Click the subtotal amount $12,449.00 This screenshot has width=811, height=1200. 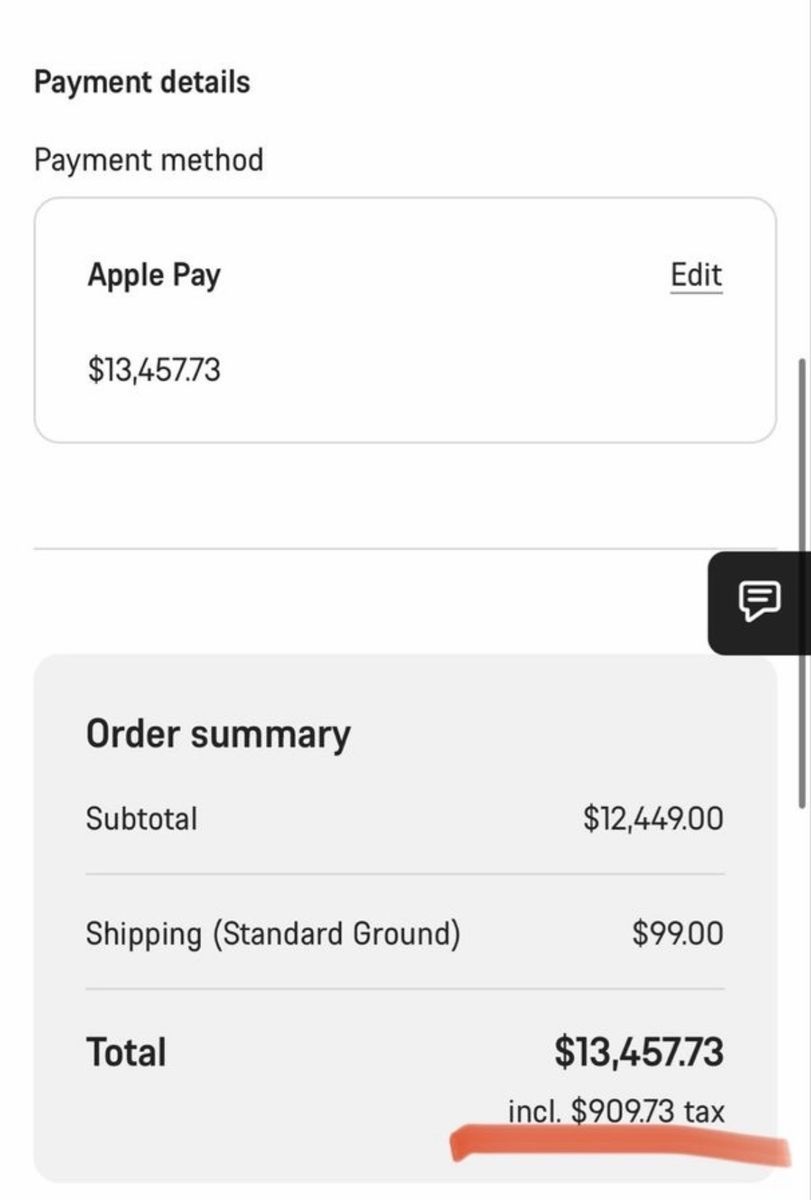click(653, 818)
